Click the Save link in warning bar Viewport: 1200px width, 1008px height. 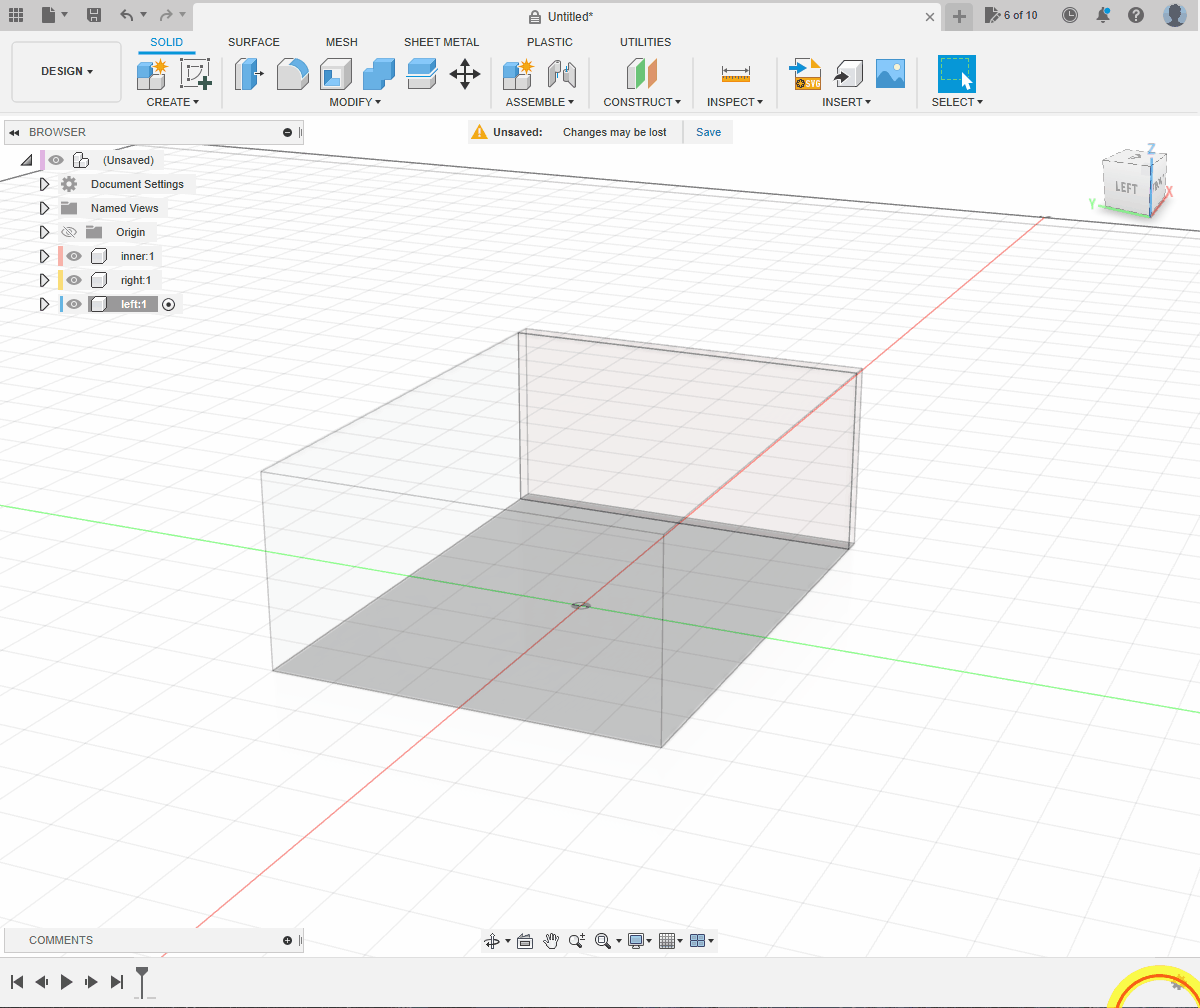point(708,132)
